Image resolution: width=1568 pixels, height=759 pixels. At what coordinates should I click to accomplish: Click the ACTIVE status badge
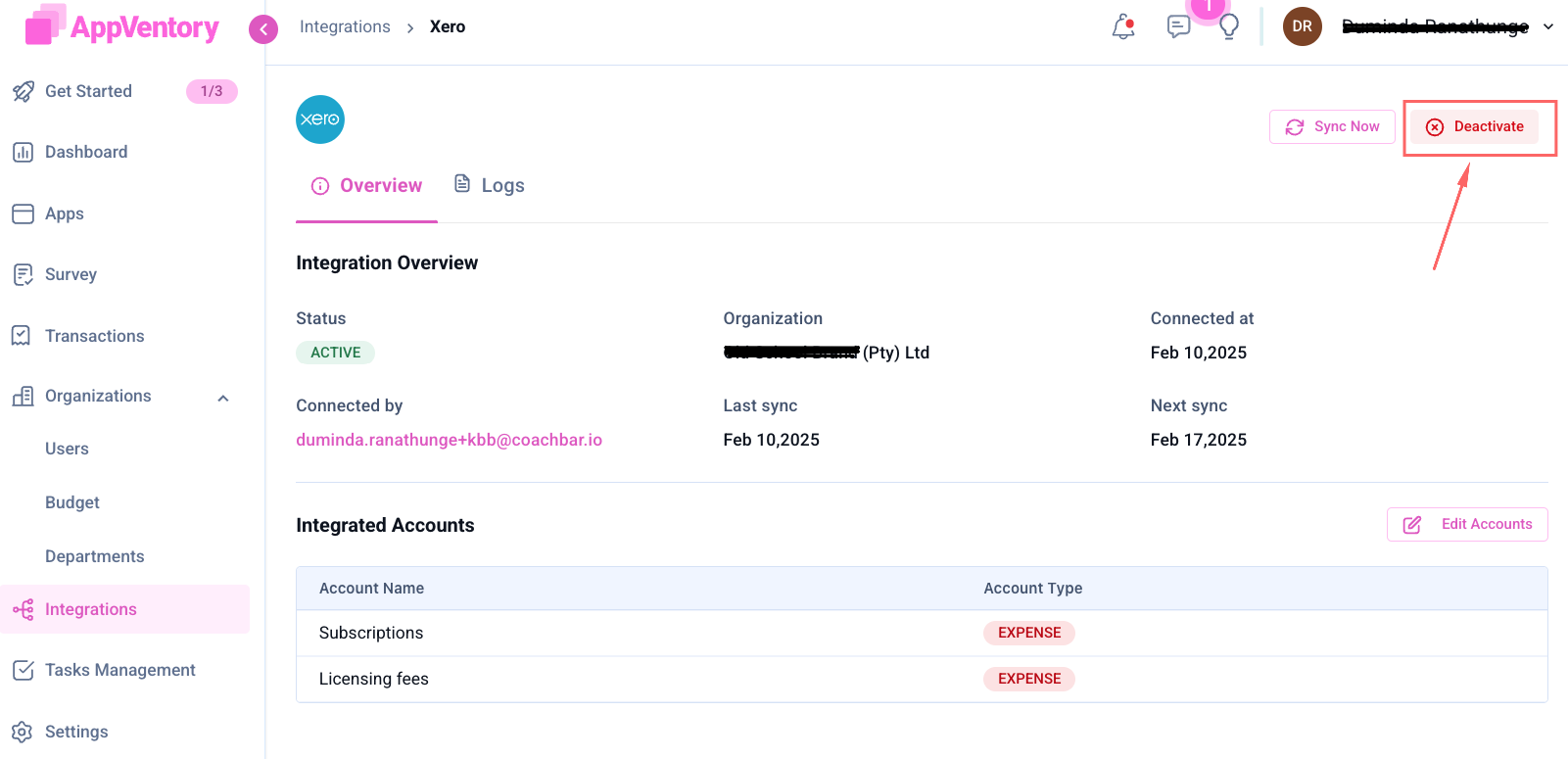336,353
